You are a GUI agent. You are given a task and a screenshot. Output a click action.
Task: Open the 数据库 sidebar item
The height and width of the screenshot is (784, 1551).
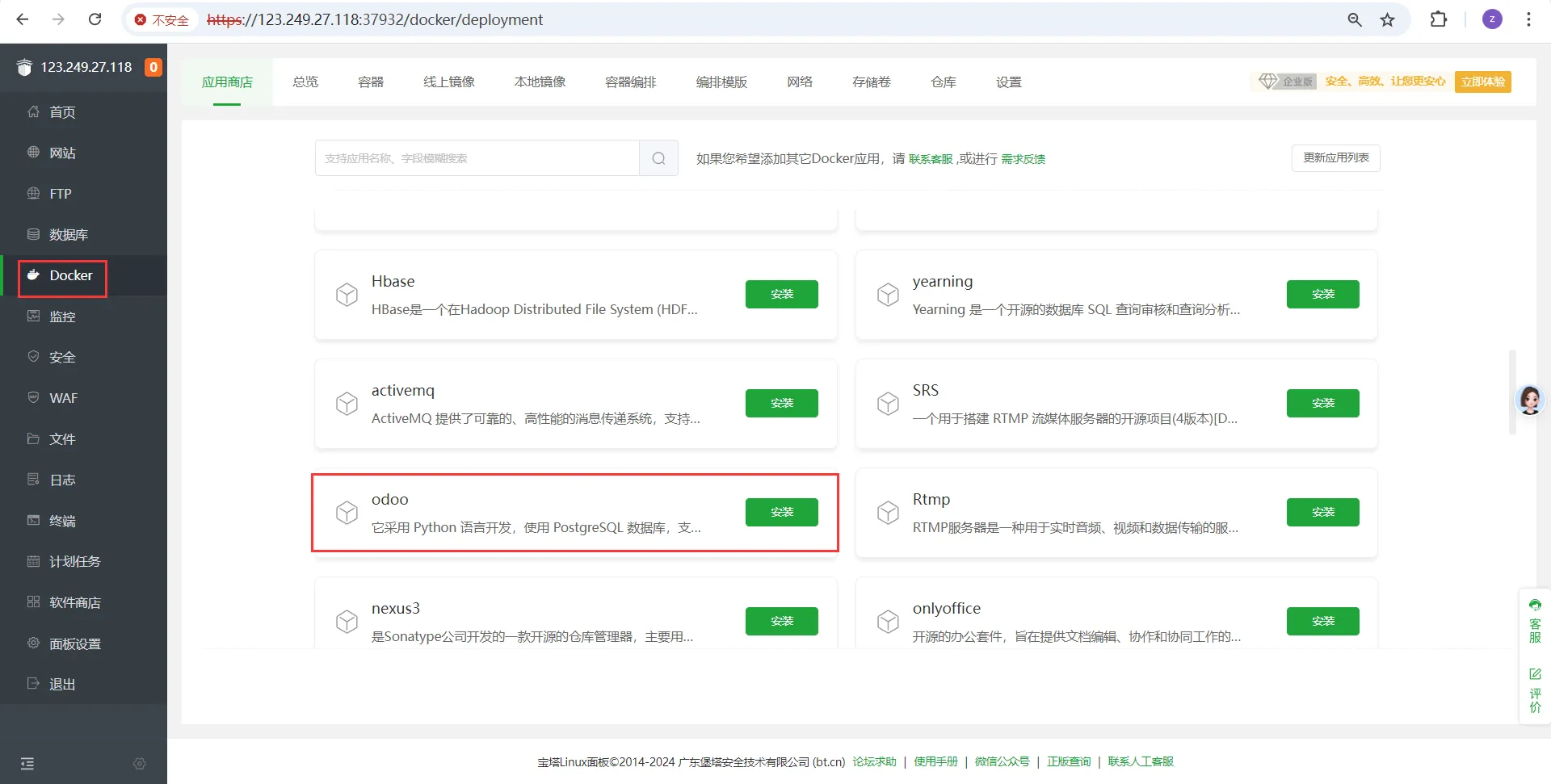point(84,235)
